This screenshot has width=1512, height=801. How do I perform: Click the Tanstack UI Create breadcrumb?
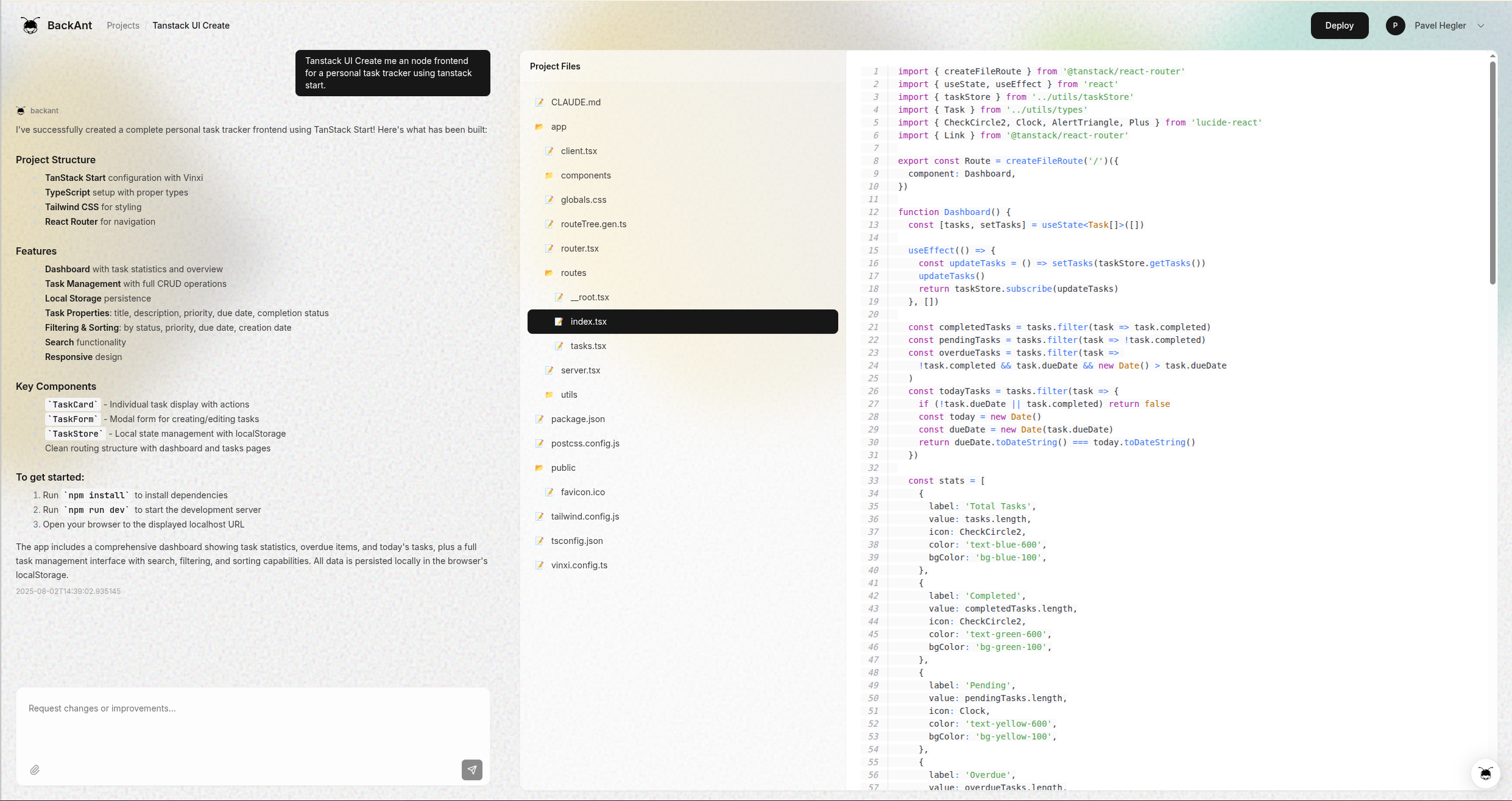(191, 26)
